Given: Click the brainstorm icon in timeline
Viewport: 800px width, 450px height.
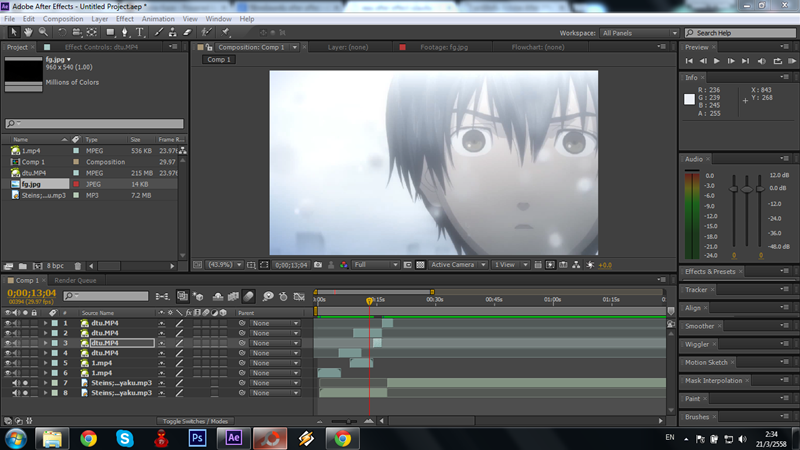Looking at the screenshot, I should [268, 296].
